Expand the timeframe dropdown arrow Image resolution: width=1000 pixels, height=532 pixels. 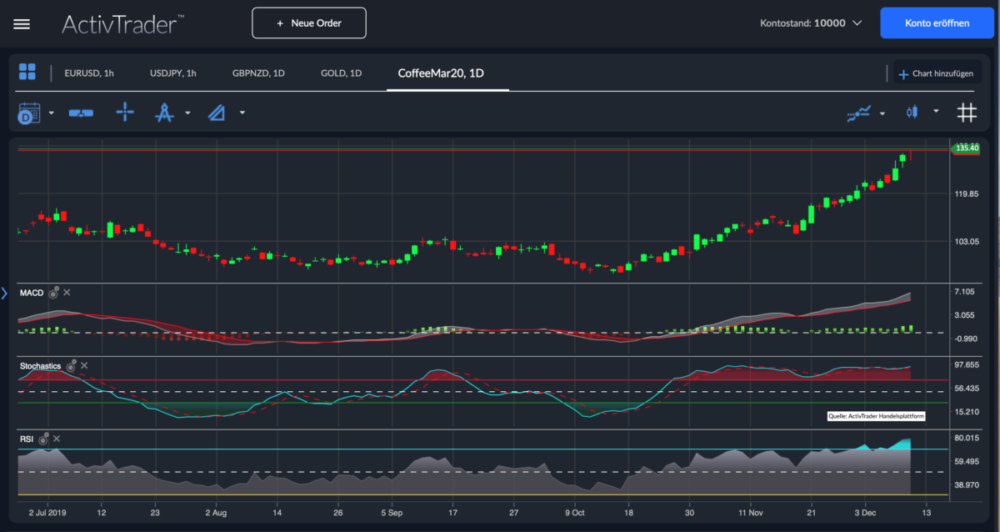52,113
